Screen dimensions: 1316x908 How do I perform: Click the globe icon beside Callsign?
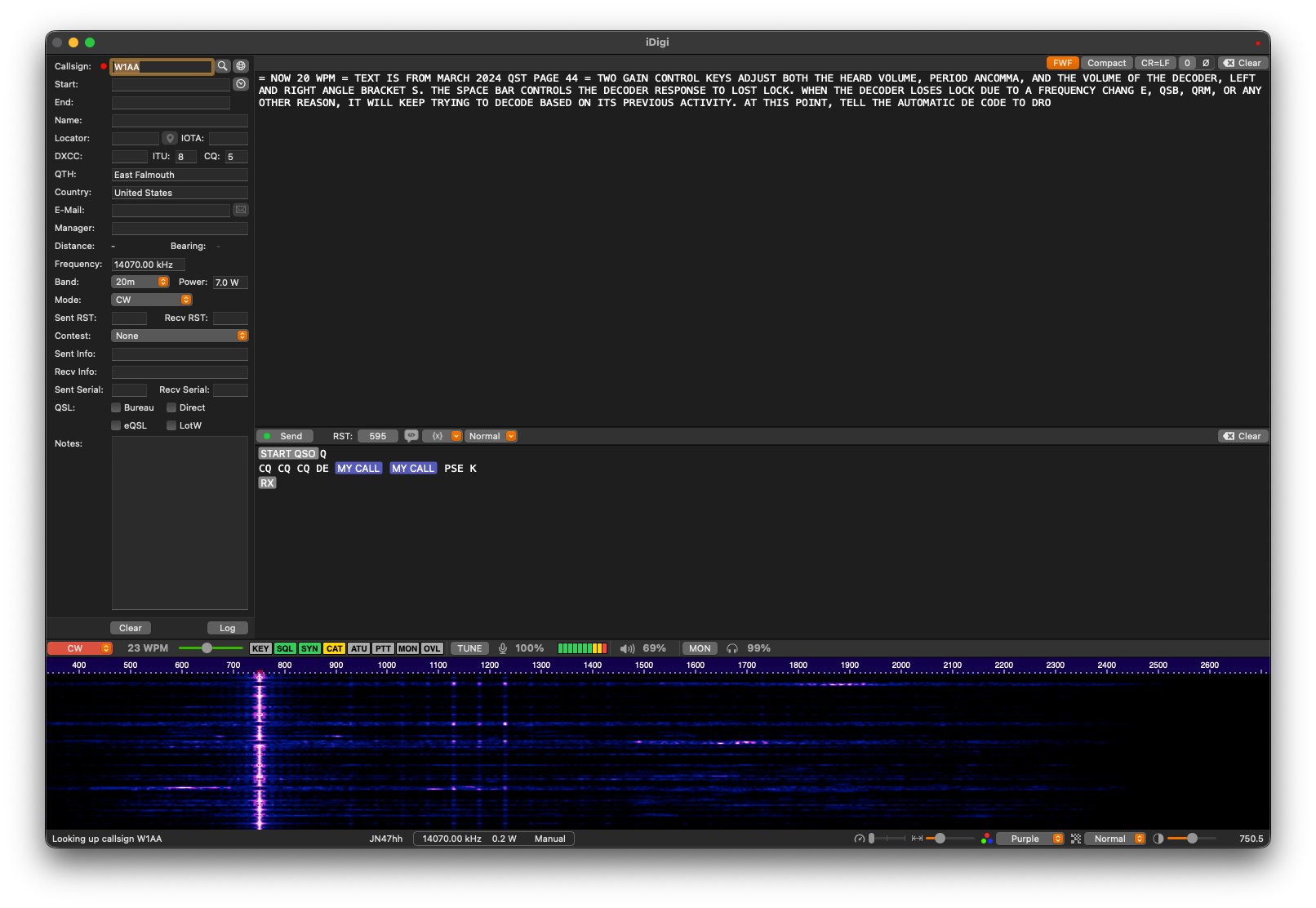tap(241, 66)
